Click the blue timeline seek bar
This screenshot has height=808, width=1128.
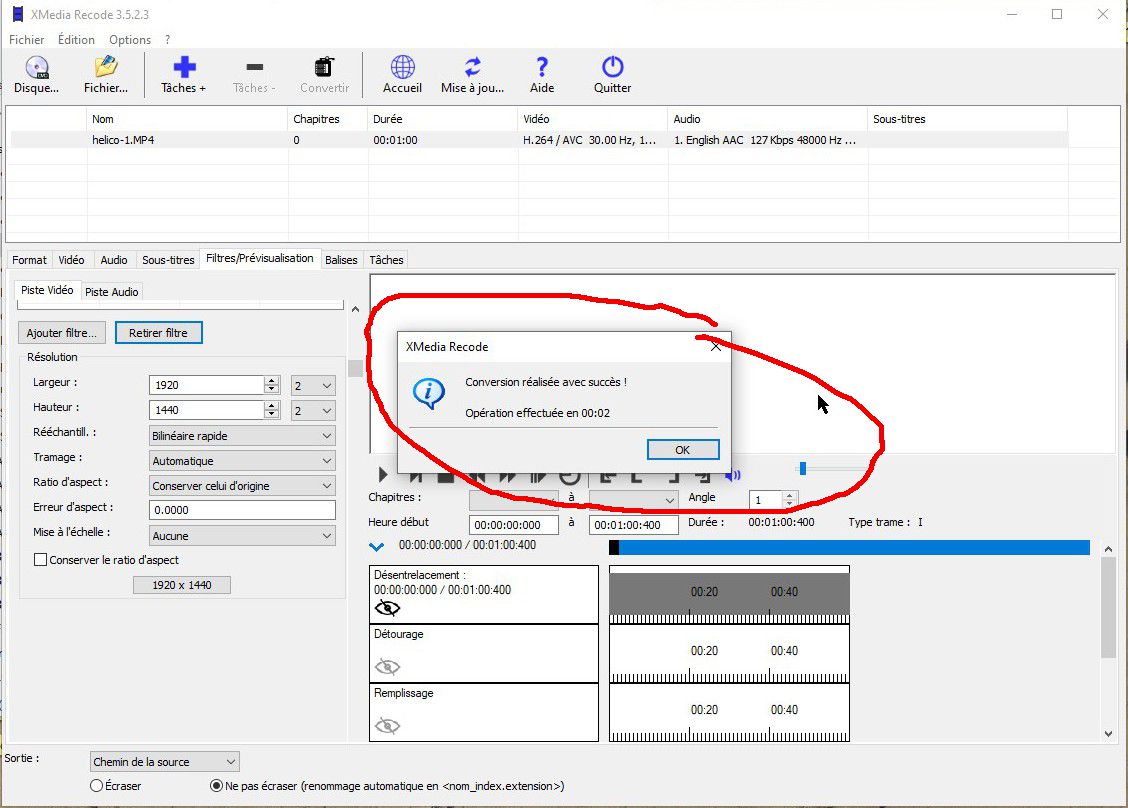click(x=850, y=548)
